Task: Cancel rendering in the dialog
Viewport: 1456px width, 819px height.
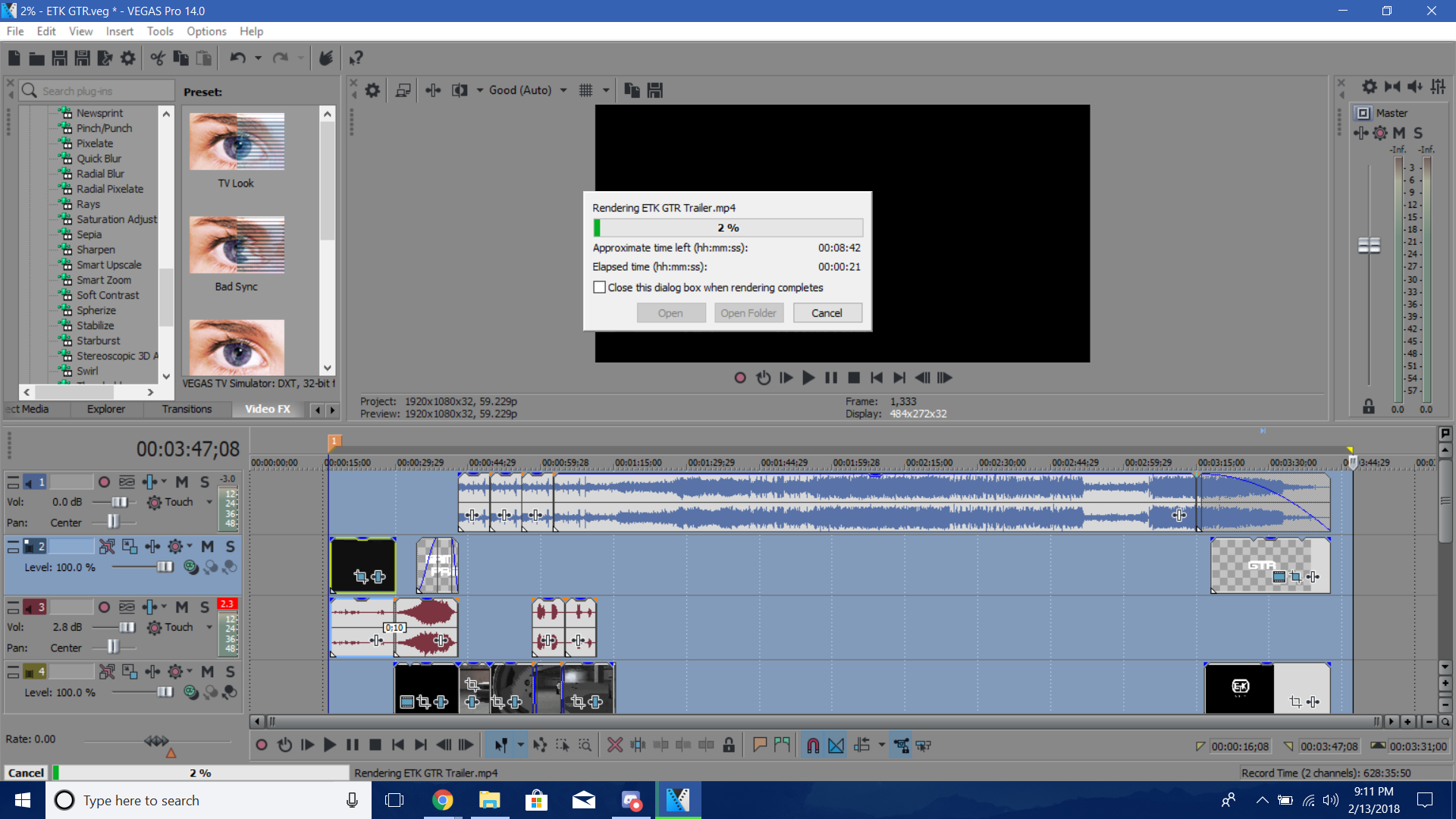Action: (827, 313)
